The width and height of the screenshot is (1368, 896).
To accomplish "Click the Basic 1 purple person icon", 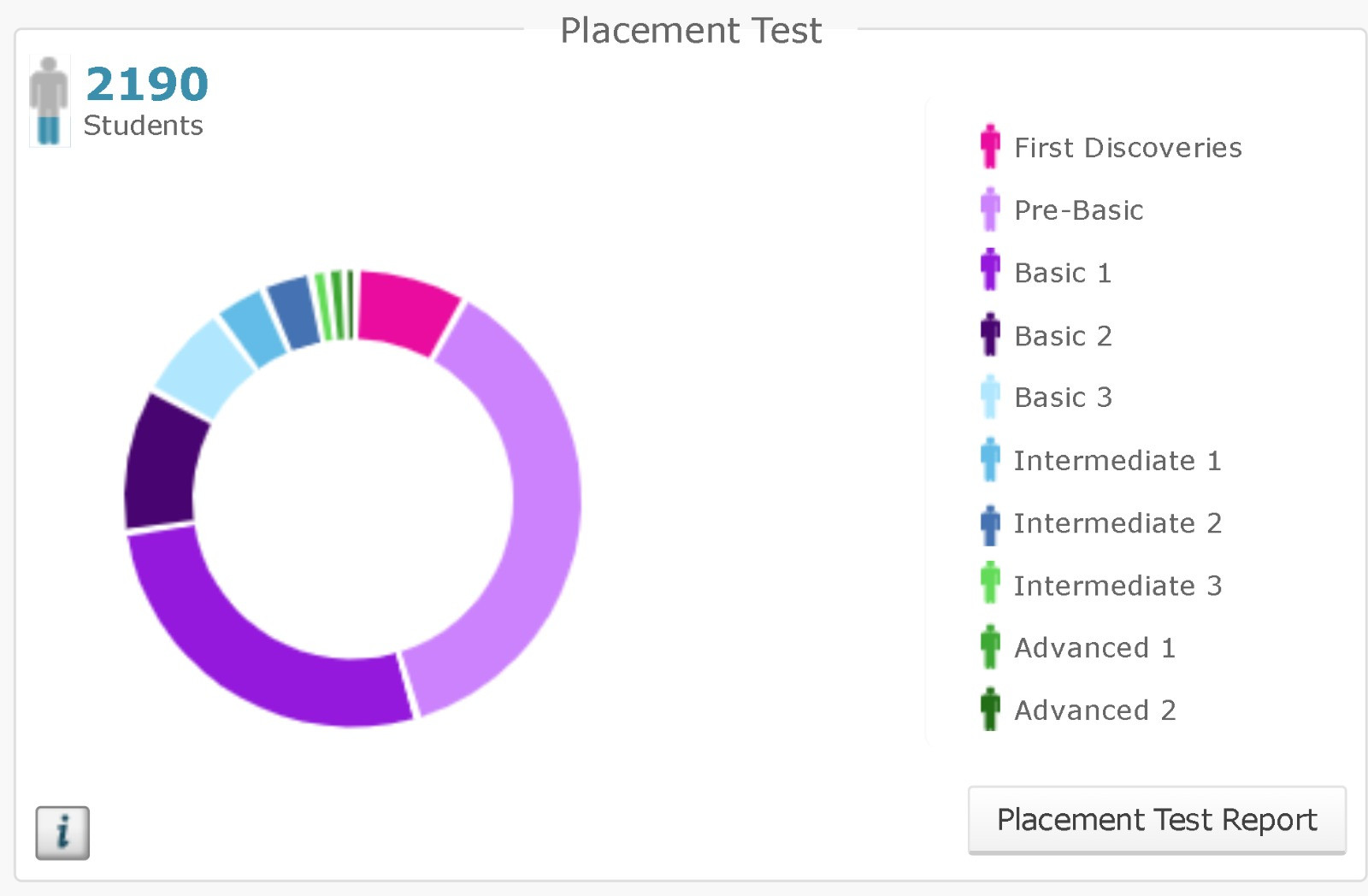I will 990,272.
